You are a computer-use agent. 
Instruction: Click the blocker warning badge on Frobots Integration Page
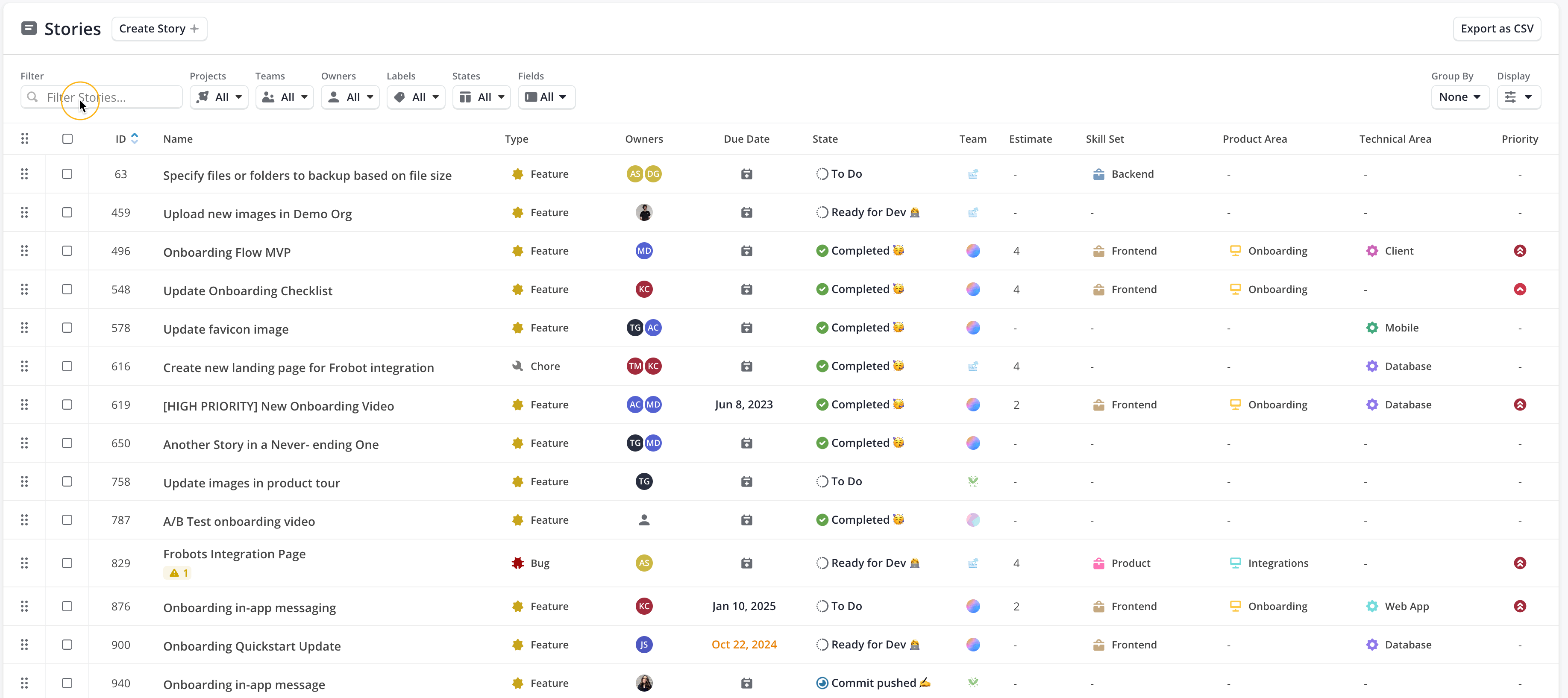pyautogui.click(x=177, y=573)
